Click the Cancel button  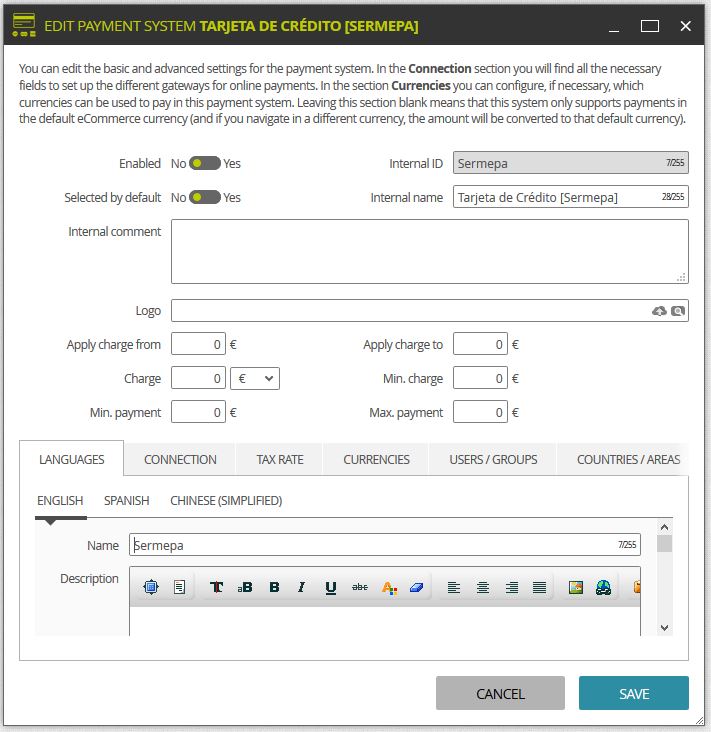click(x=500, y=693)
